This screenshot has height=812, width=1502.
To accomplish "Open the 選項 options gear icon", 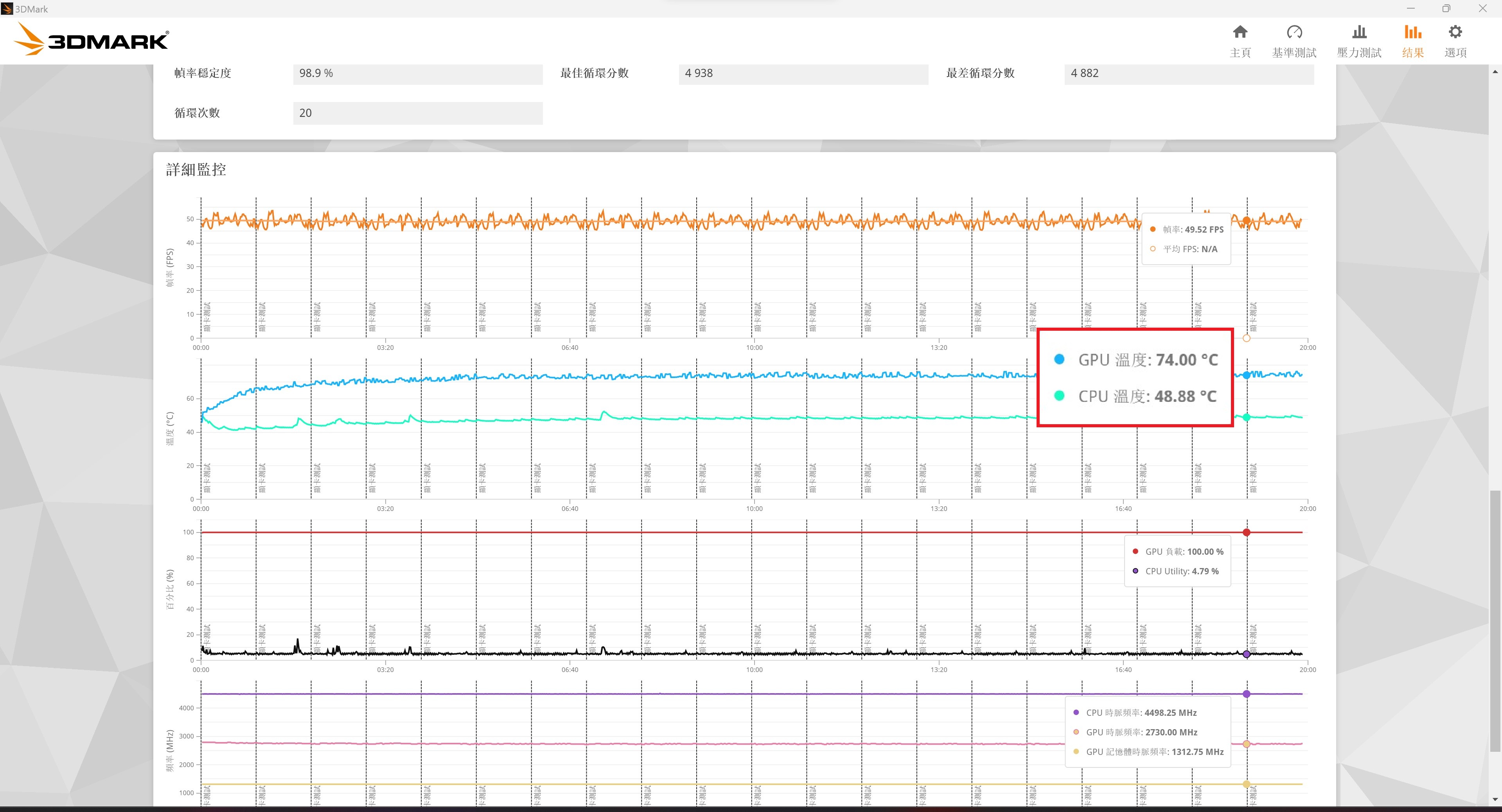I will click(x=1455, y=41).
